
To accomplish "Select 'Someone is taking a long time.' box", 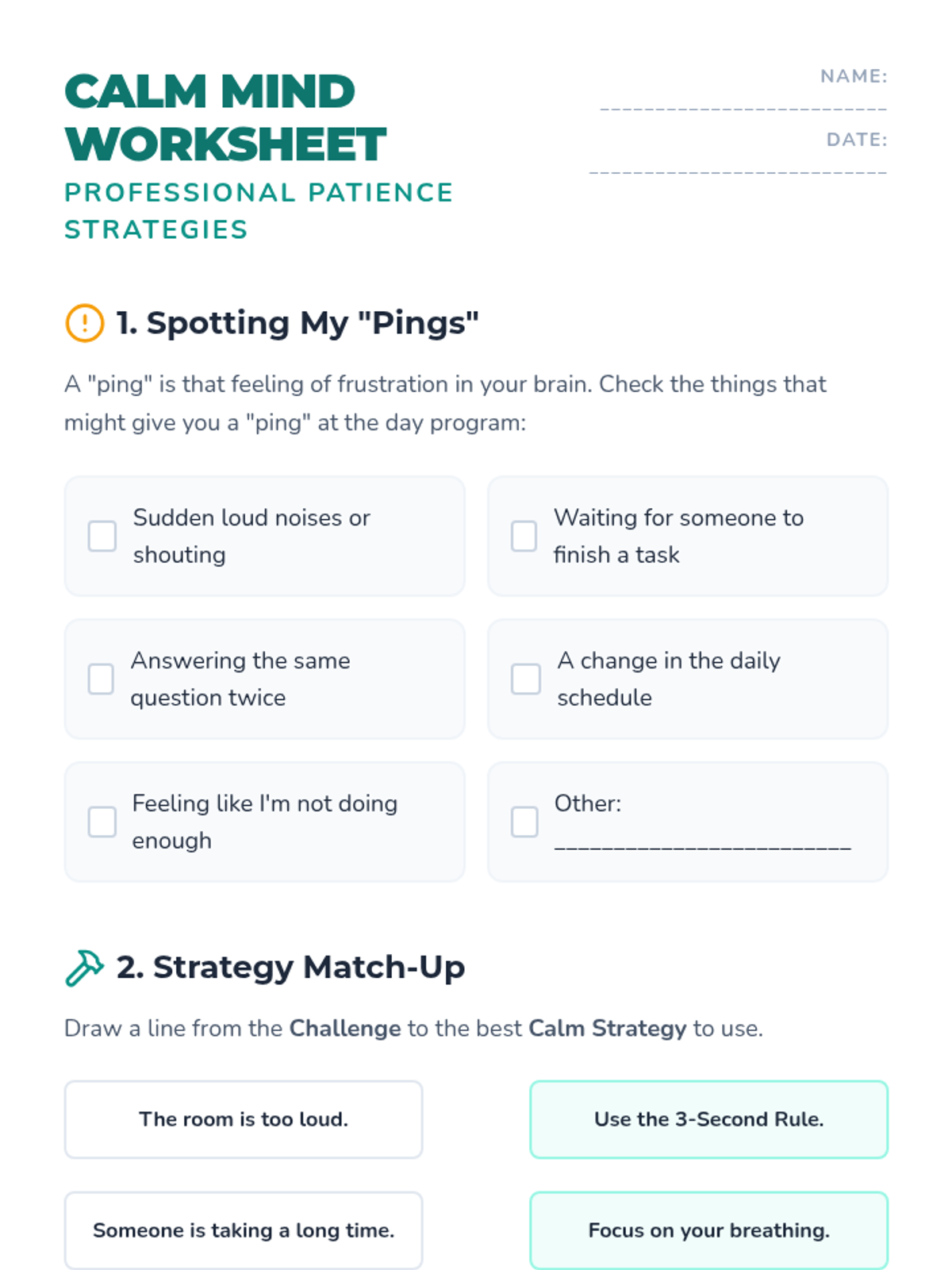I will [244, 1230].
